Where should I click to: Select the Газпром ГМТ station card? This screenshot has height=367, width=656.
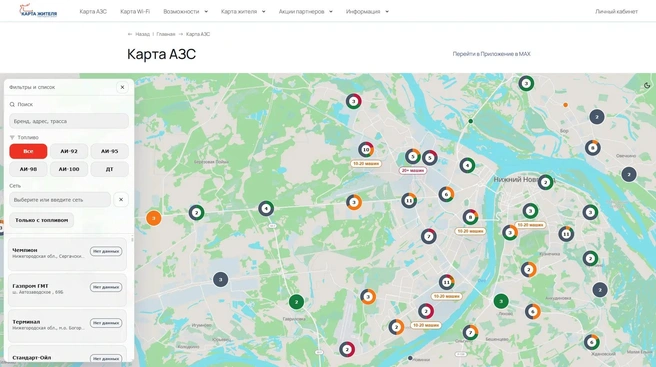coord(67,290)
